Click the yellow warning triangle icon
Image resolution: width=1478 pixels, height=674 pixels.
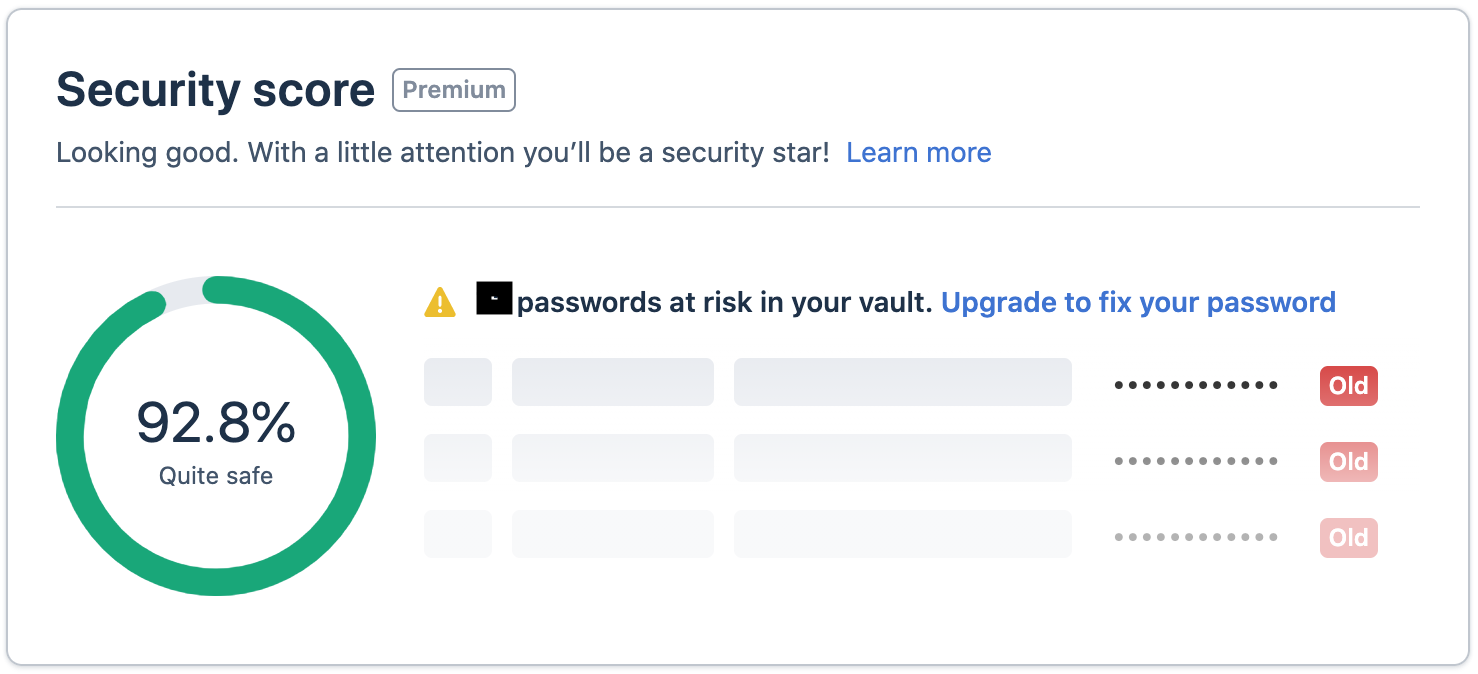(x=440, y=302)
